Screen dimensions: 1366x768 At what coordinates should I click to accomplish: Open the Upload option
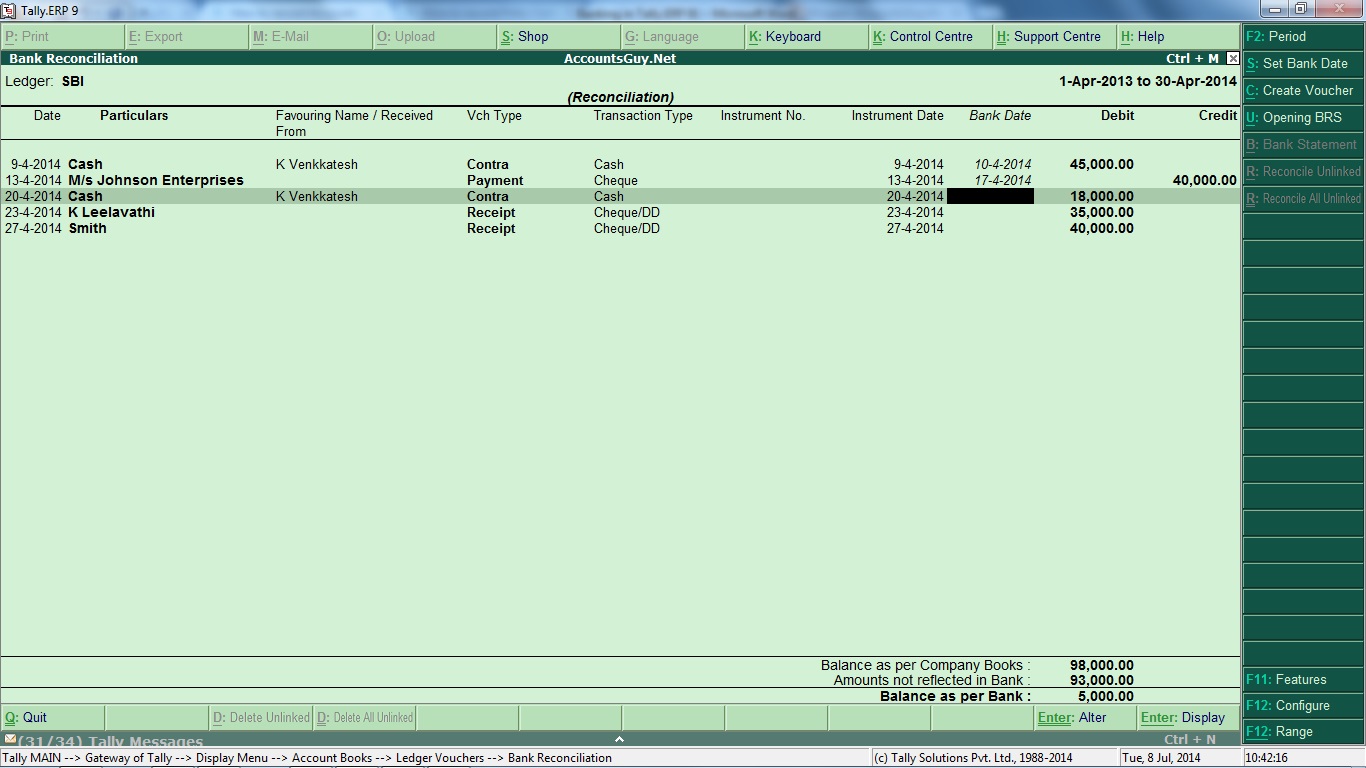tap(434, 37)
